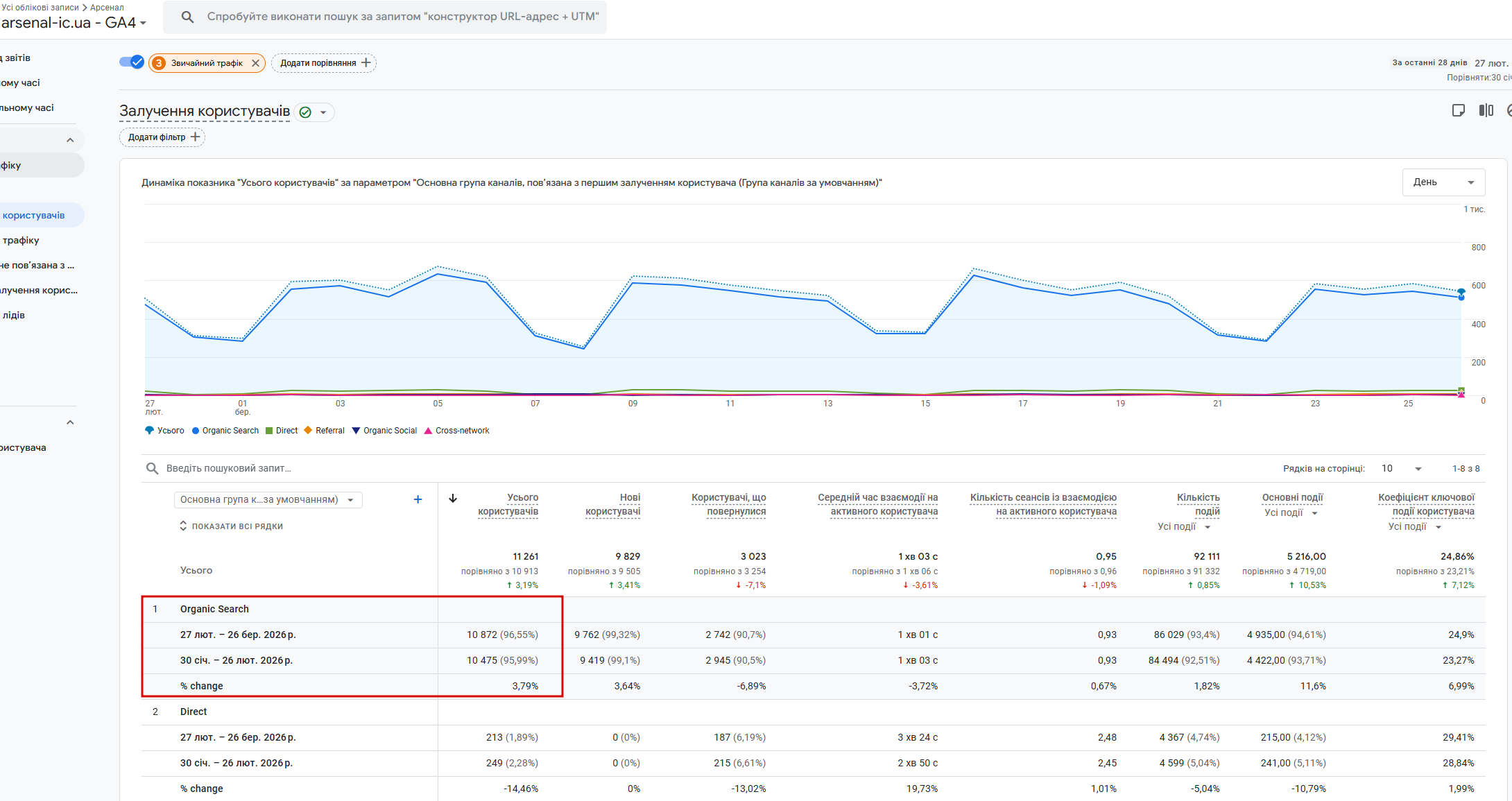Click Додати фільтр button
Screen dimensions: 1512x801
point(162,137)
